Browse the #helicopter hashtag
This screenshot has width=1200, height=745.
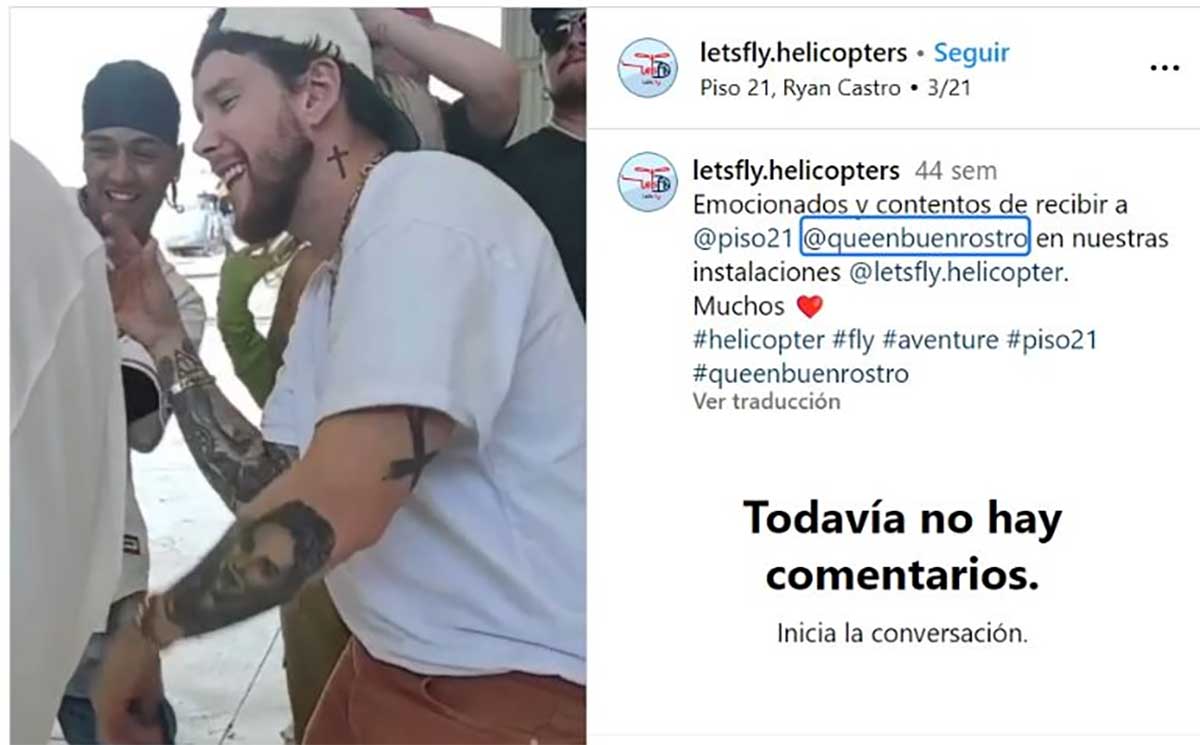click(758, 340)
